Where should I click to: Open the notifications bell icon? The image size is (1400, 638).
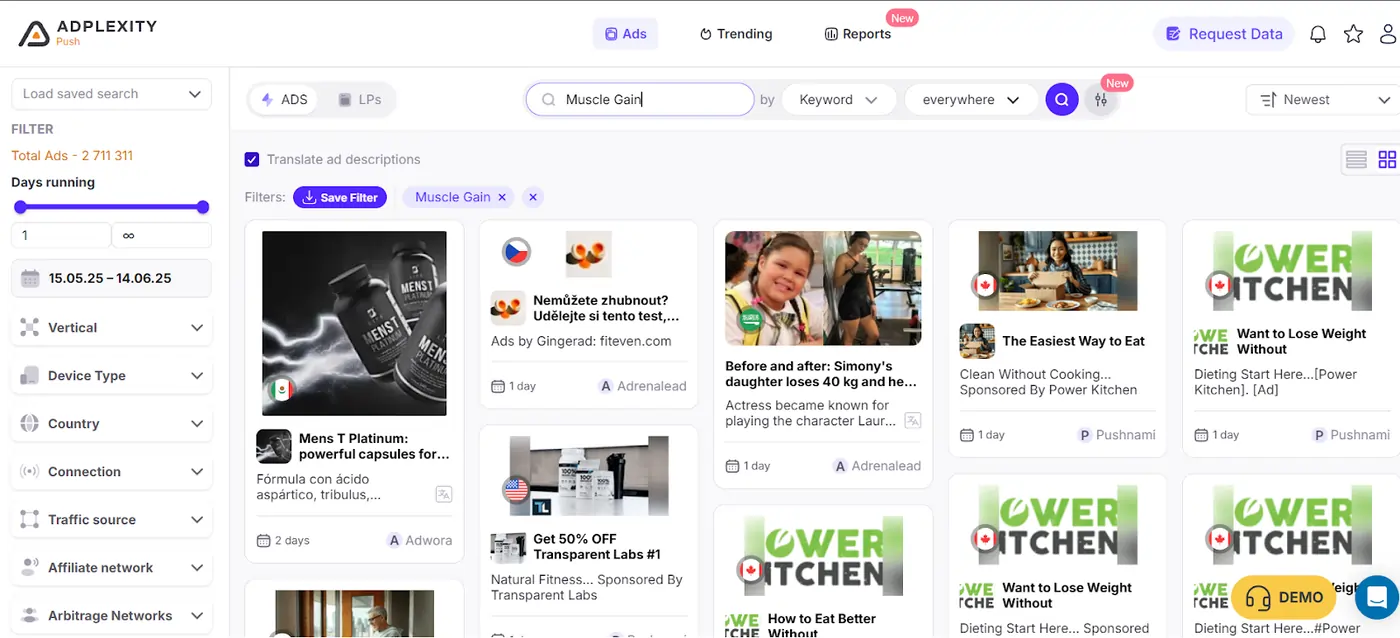[1318, 34]
